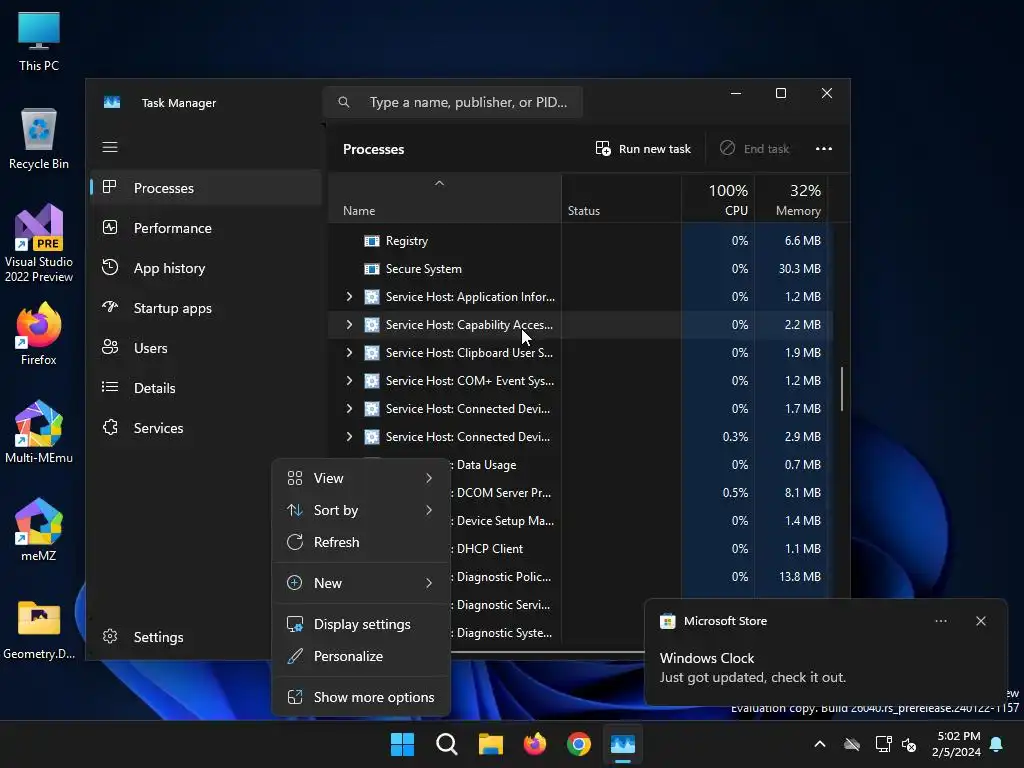Click the Windows Clock notification message
This screenshot has height=768, width=1024.
pyautogui.click(x=752, y=667)
